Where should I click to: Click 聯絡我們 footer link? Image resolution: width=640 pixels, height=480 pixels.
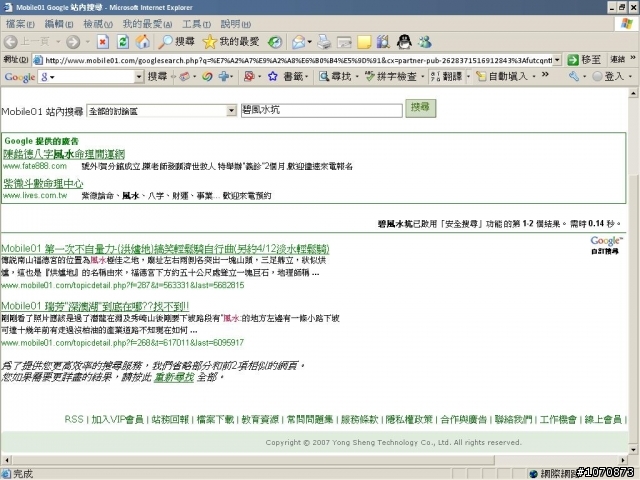click(513, 419)
